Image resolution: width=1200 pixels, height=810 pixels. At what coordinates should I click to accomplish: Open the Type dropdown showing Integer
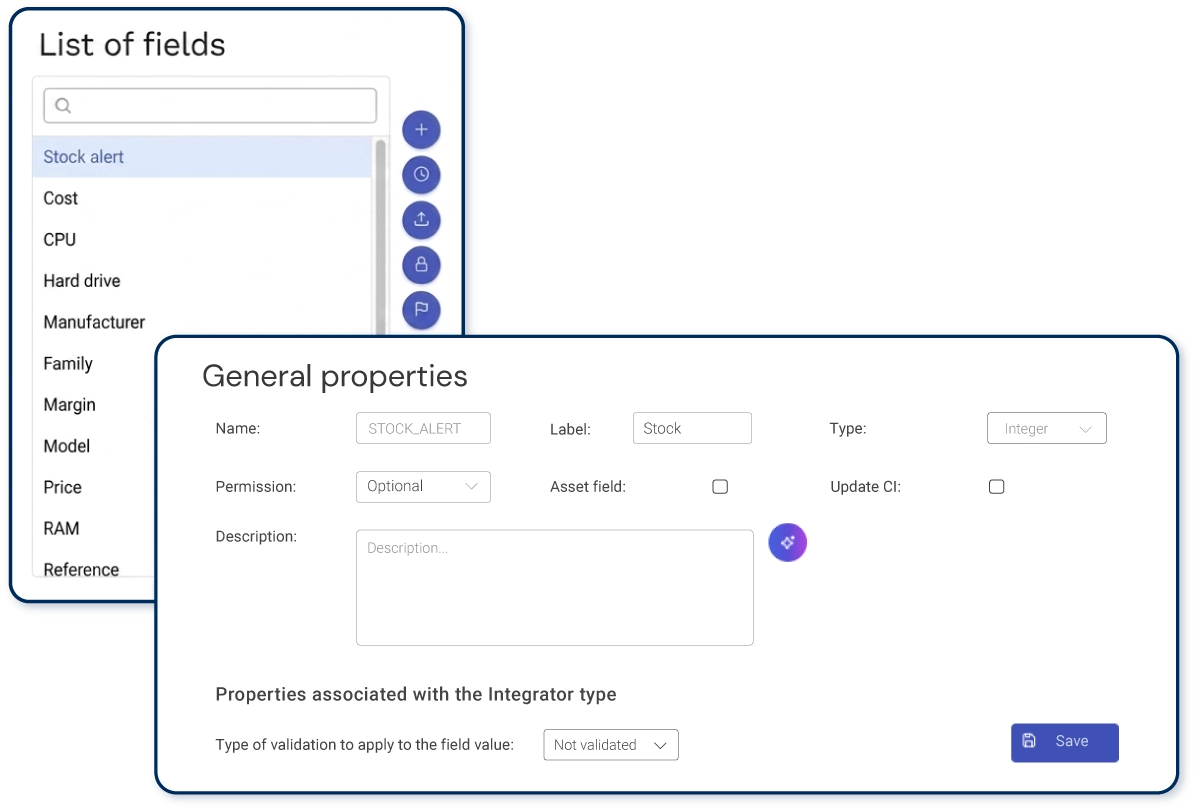point(1047,428)
